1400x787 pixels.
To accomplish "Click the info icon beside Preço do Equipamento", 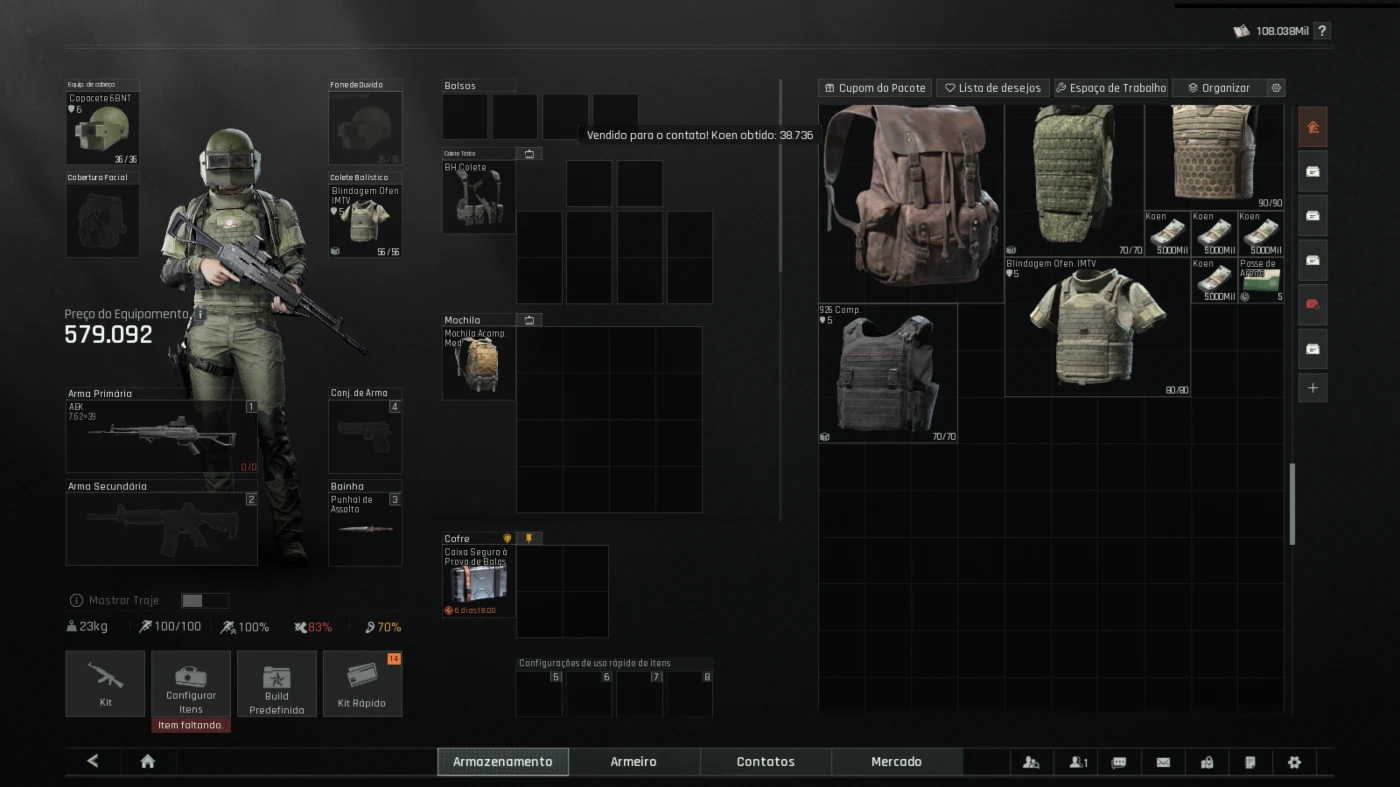I will (x=200, y=314).
